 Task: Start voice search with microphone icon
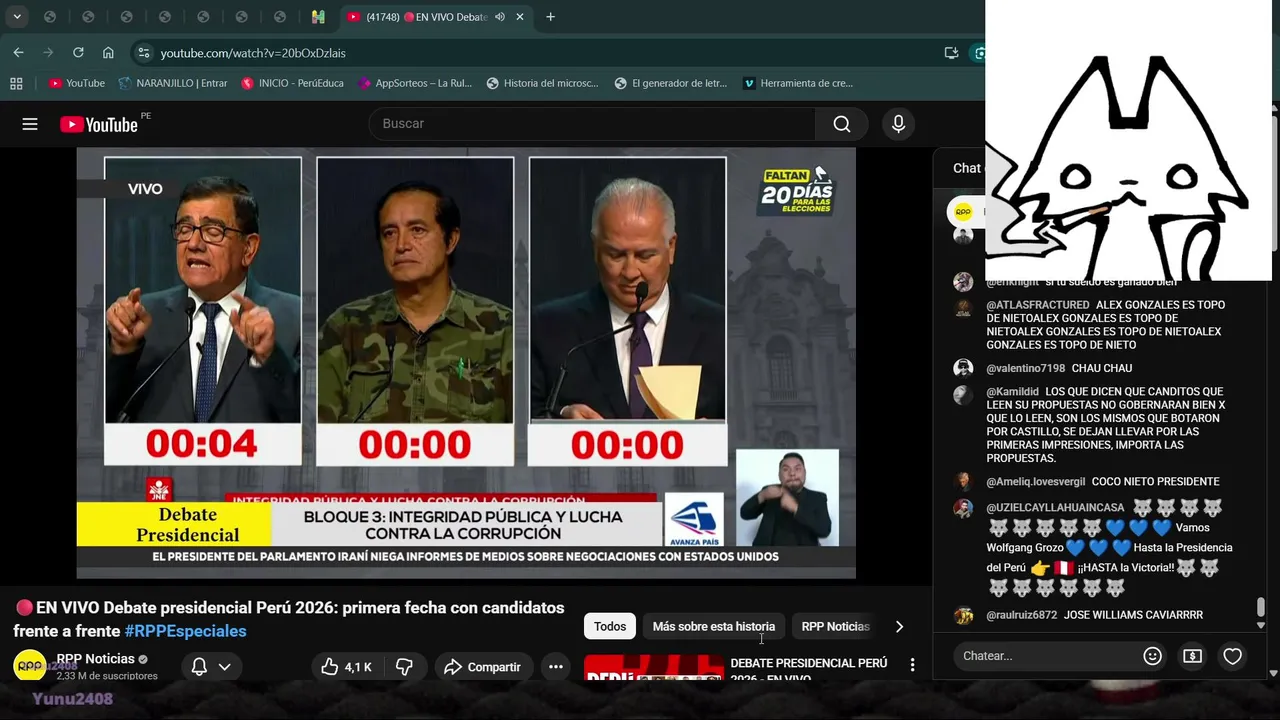(x=898, y=124)
